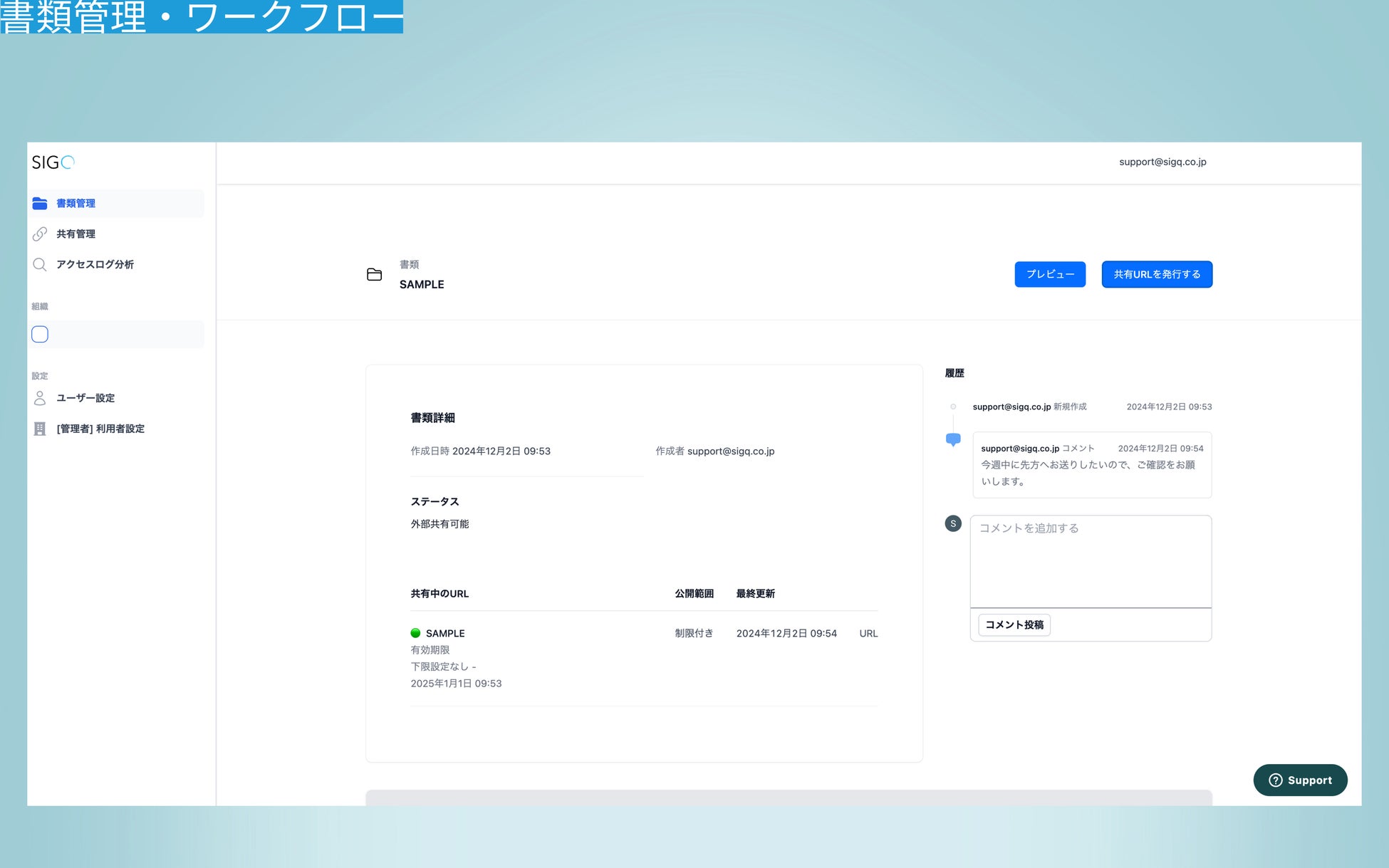Open the Support help widget
Image resolution: width=1389 pixels, height=868 pixels.
[x=1300, y=780]
